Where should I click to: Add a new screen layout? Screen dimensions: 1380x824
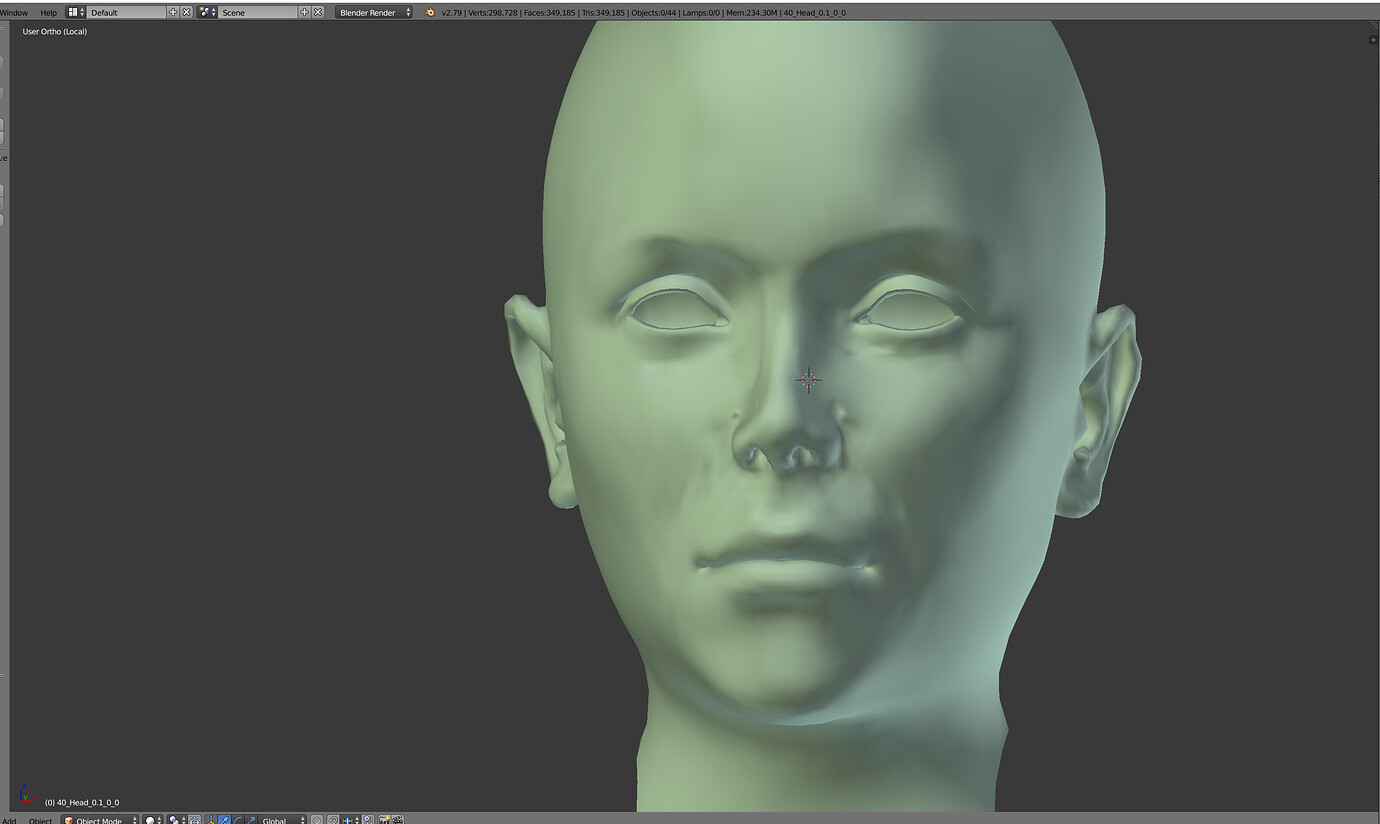pyautogui.click(x=173, y=12)
